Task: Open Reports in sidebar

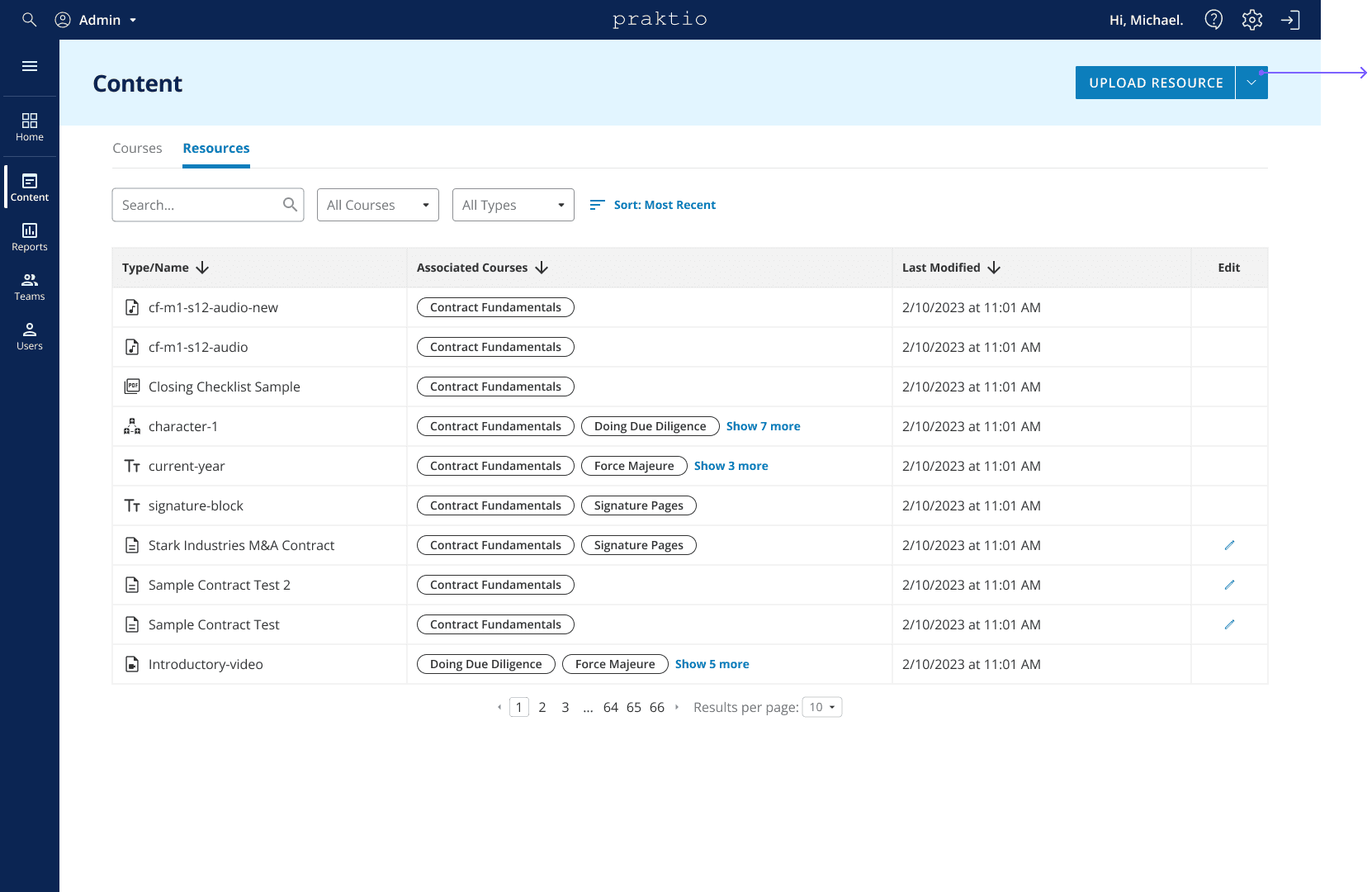Action: point(30,237)
